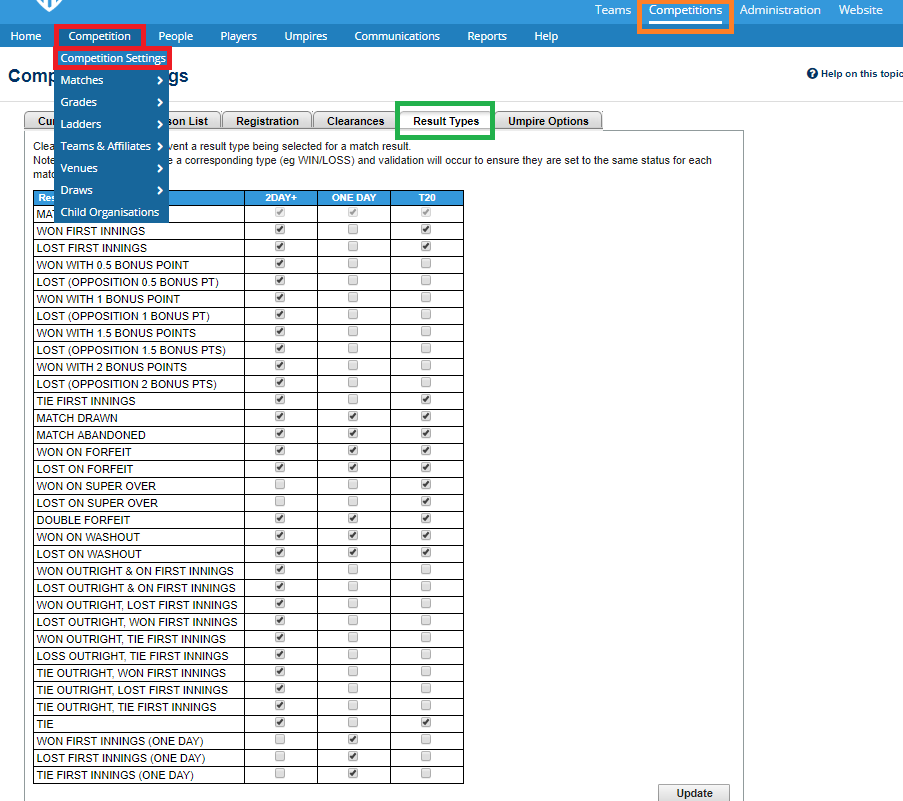This screenshot has width=903, height=801.
Task: Click the WON ON WASHOUT row label
Action: coord(88,537)
